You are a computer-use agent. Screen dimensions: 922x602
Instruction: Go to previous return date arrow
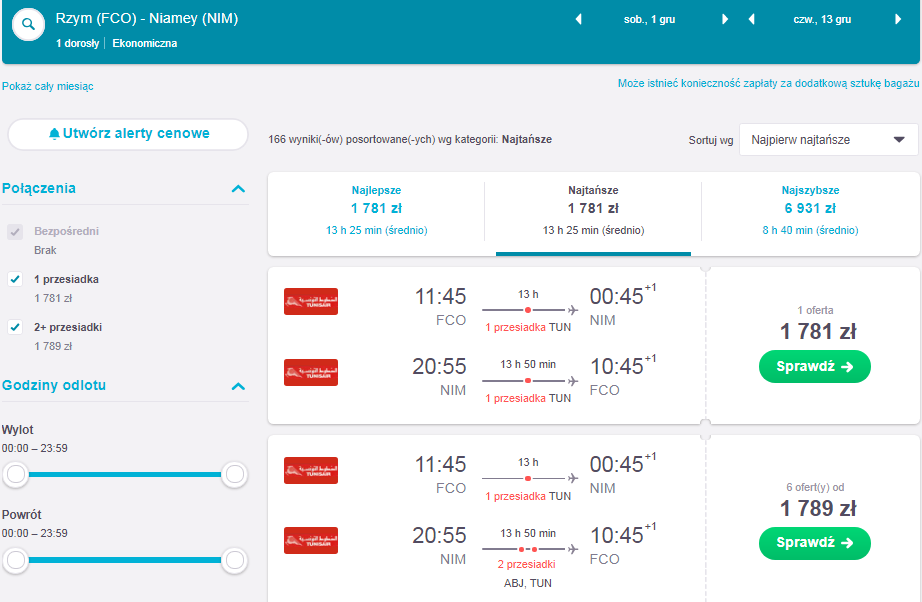click(751, 19)
